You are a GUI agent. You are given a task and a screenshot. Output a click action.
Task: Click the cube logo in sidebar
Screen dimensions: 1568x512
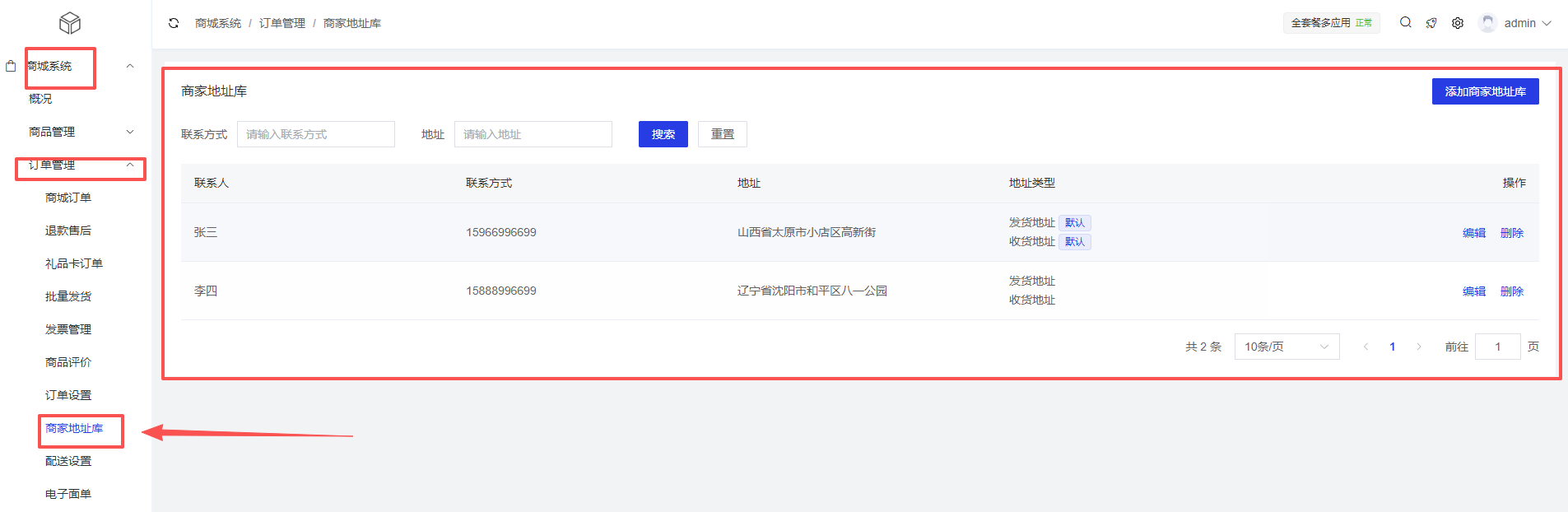point(70,23)
